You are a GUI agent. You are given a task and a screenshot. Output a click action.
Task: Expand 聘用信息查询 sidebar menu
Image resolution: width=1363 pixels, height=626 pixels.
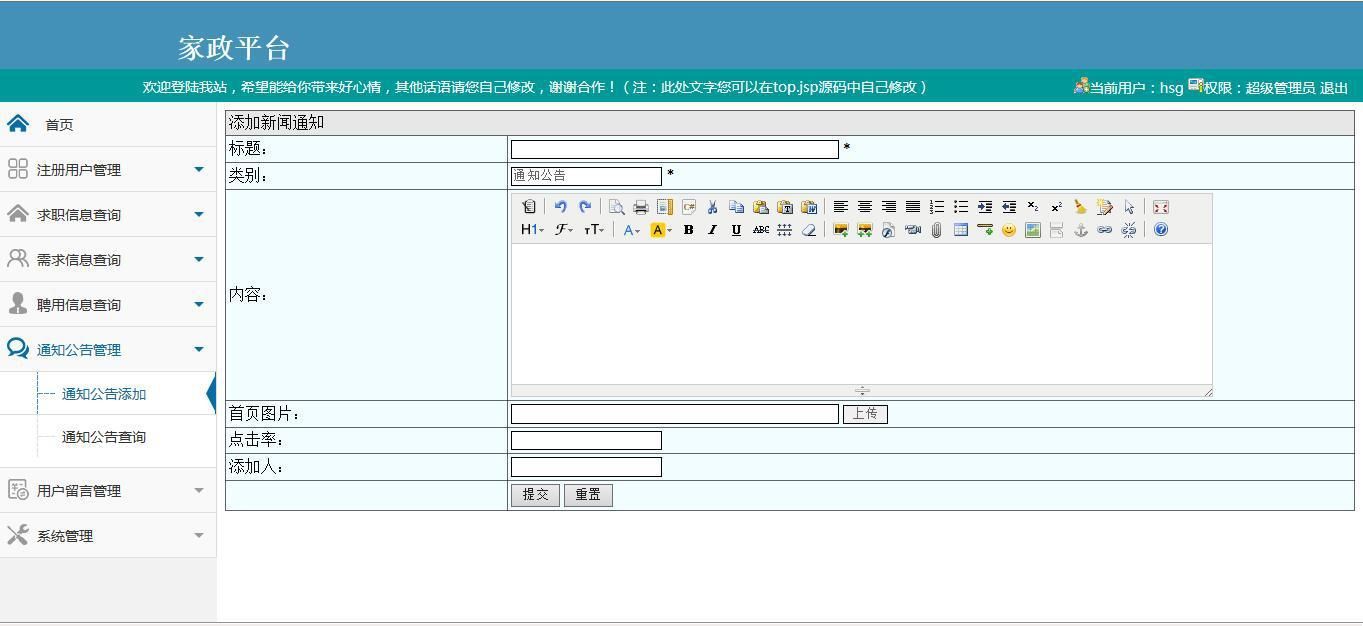[108, 305]
